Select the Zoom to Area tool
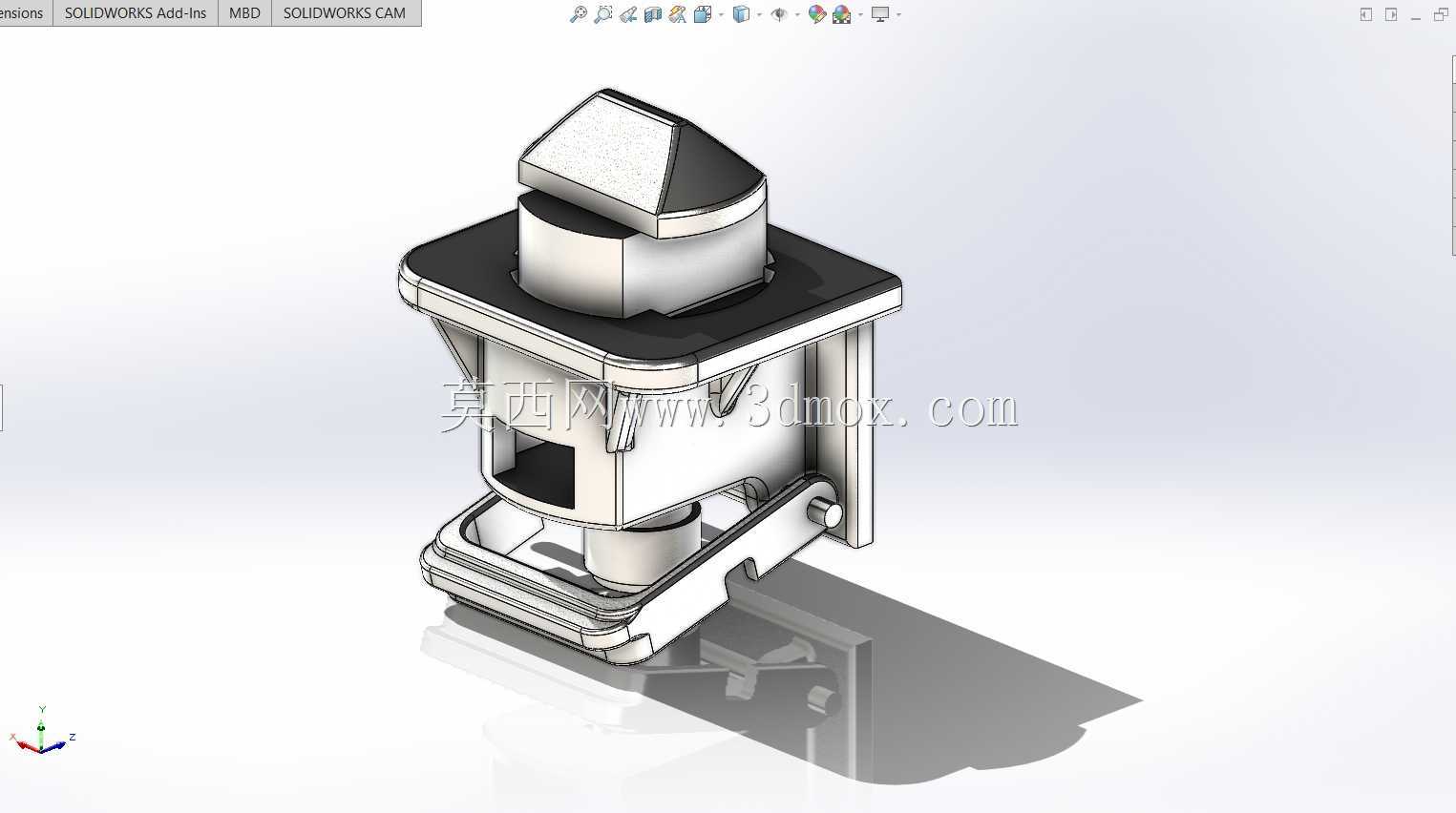This screenshot has height=813, width=1456. pyautogui.click(x=603, y=14)
